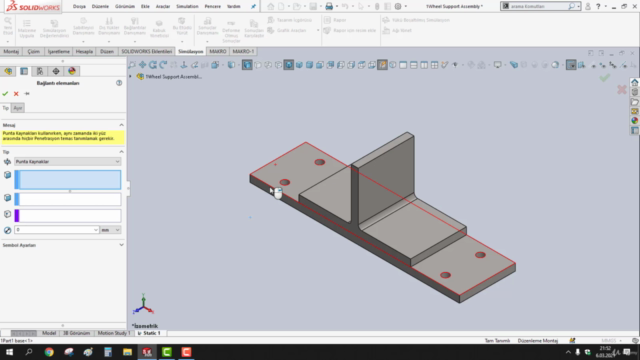Open the DimXpertManager crosshair tab

pos(56,71)
